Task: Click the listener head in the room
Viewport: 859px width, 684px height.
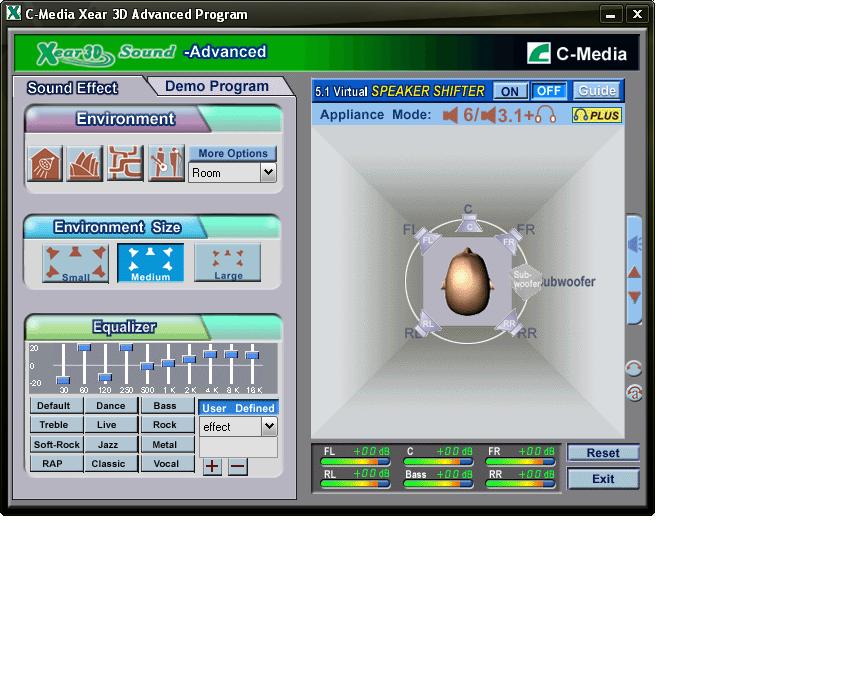Action: click(x=467, y=281)
